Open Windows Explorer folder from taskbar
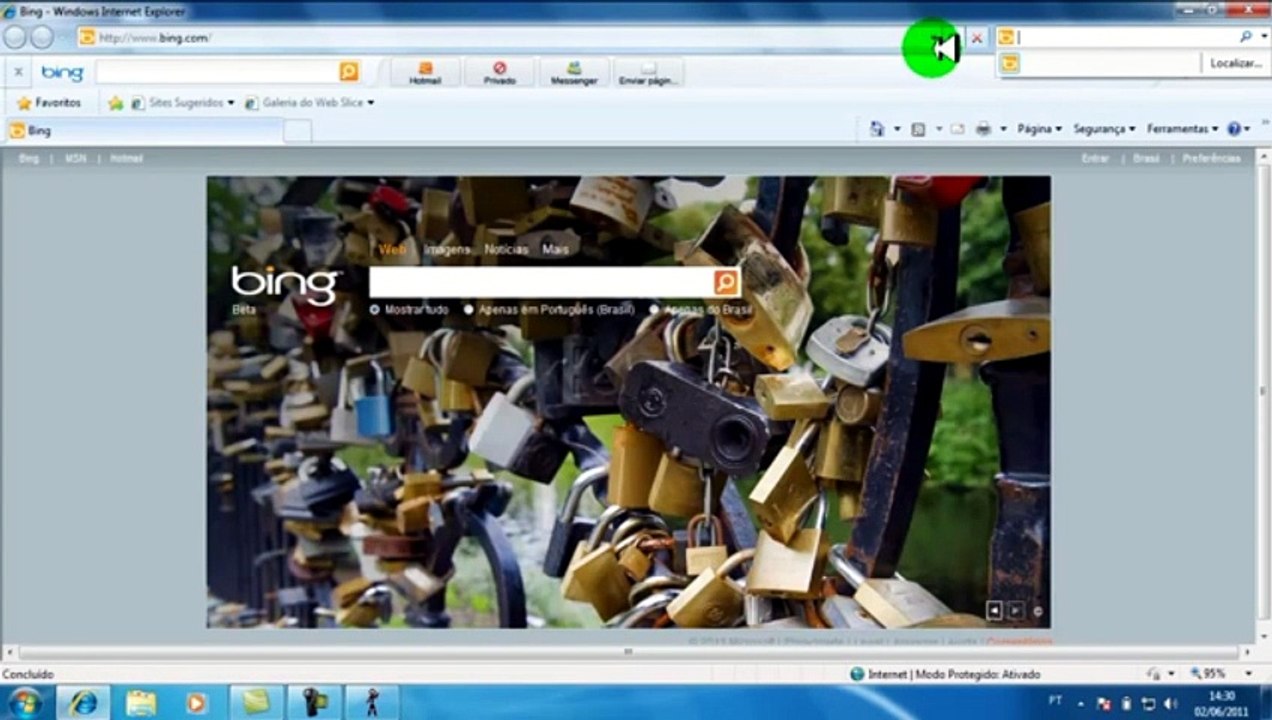The image size is (1272, 720). [x=141, y=702]
